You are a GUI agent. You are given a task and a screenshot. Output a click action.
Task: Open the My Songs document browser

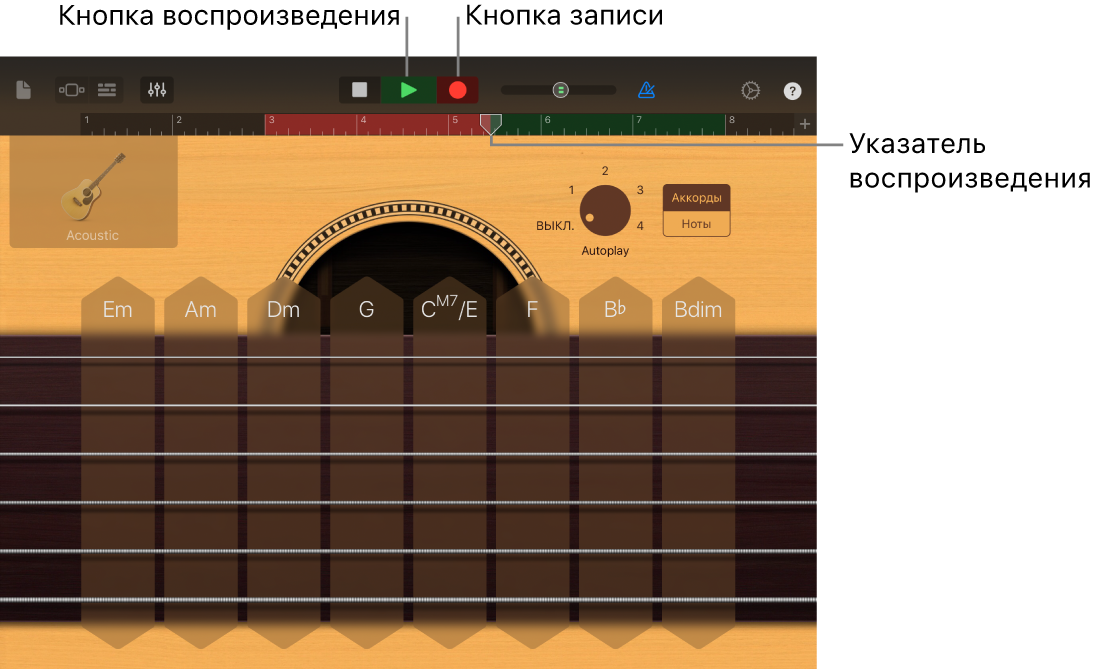coord(23,90)
